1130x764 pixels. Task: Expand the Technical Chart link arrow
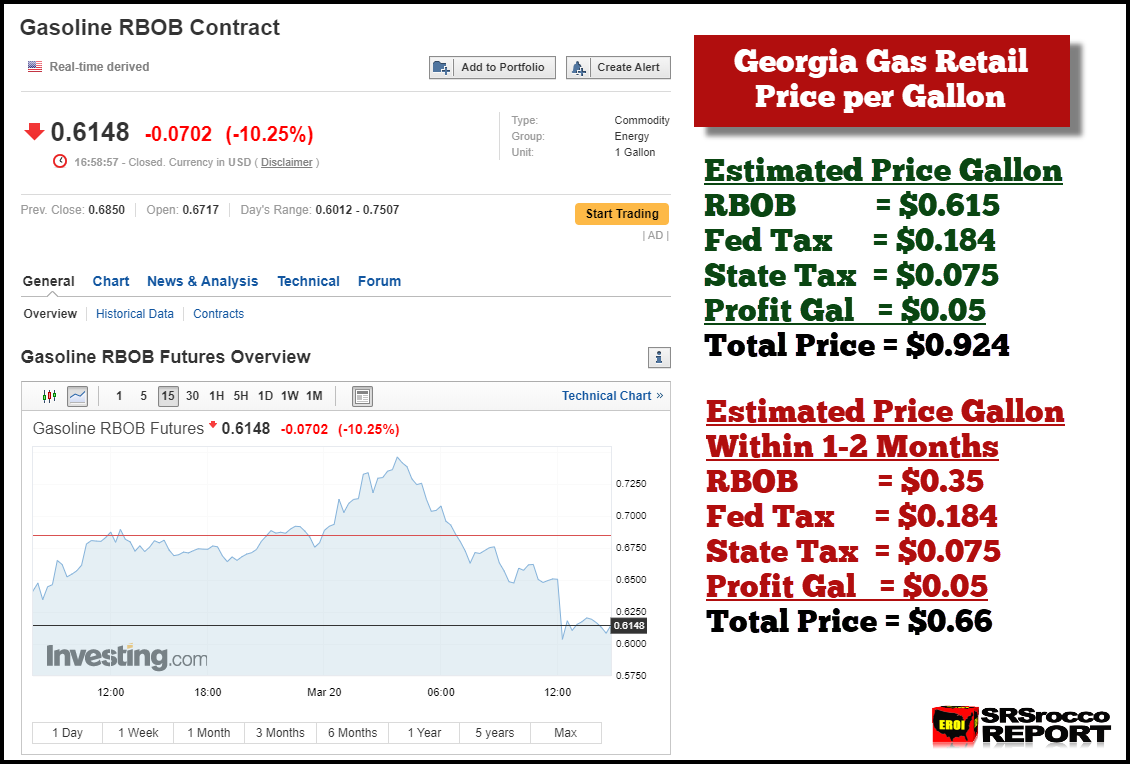[x=660, y=396]
